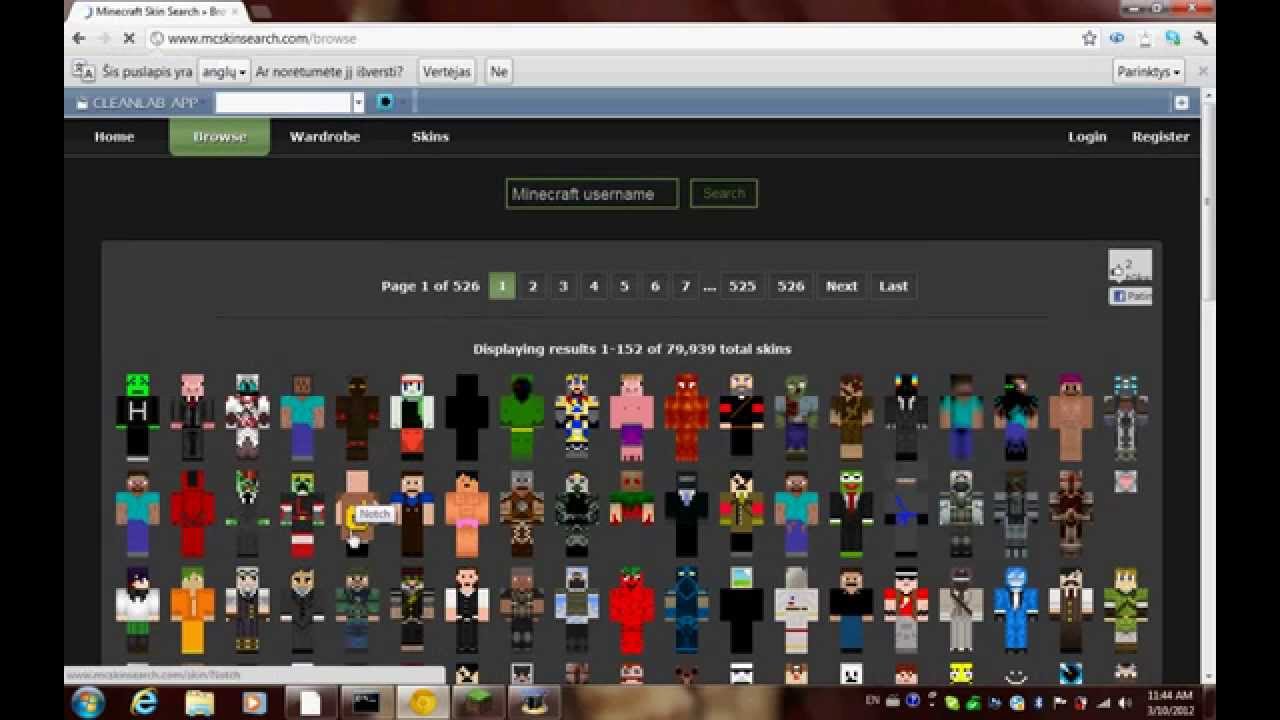
Task: Open the Wardrobe navigation tab
Action: tap(325, 136)
